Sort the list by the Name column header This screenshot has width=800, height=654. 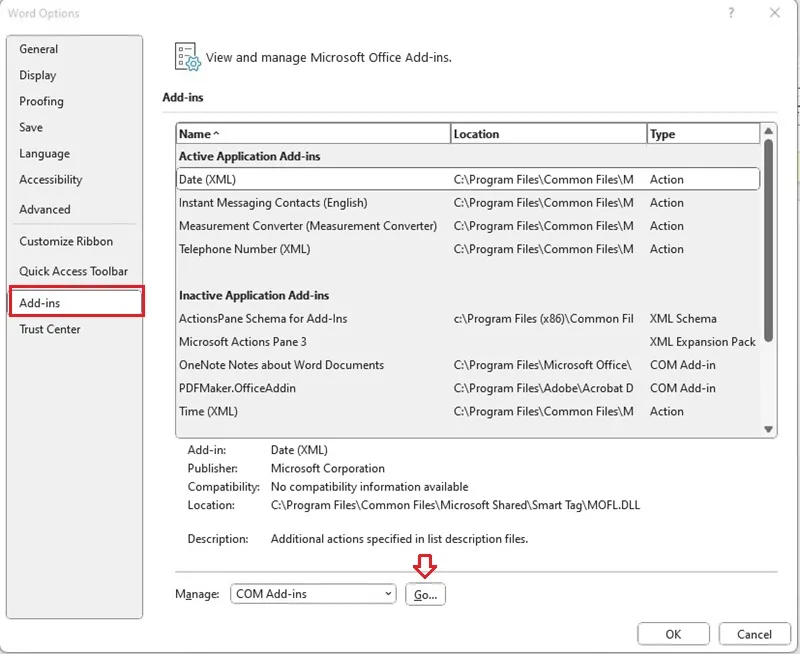[x=313, y=134]
